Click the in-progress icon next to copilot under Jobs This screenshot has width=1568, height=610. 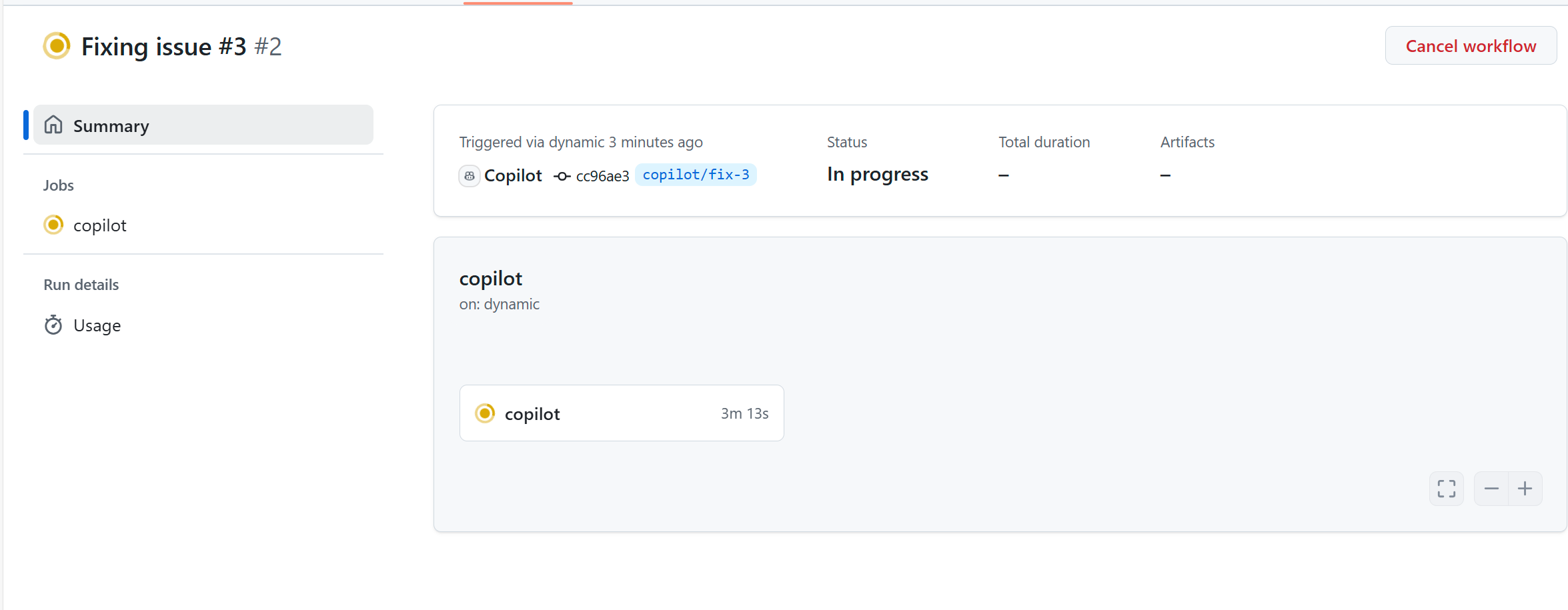pyautogui.click(x=53, y=225)
